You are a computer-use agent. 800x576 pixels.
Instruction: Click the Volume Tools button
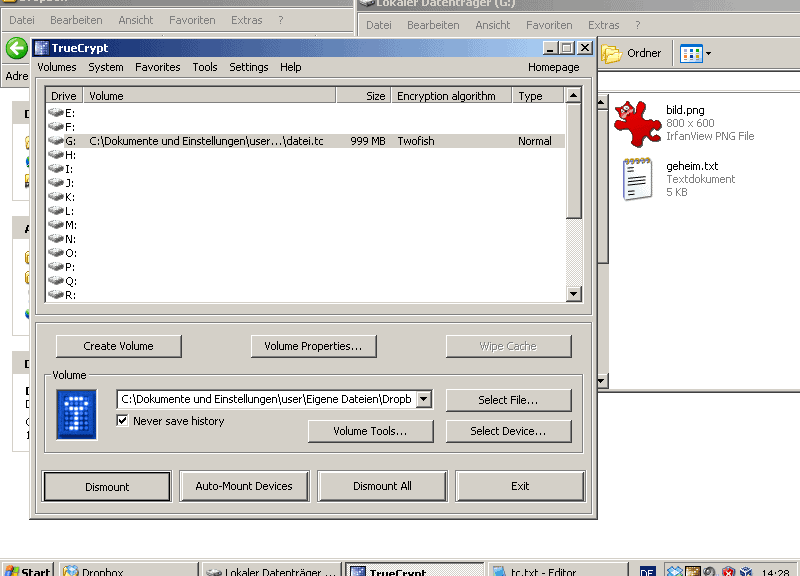[370, 431]
